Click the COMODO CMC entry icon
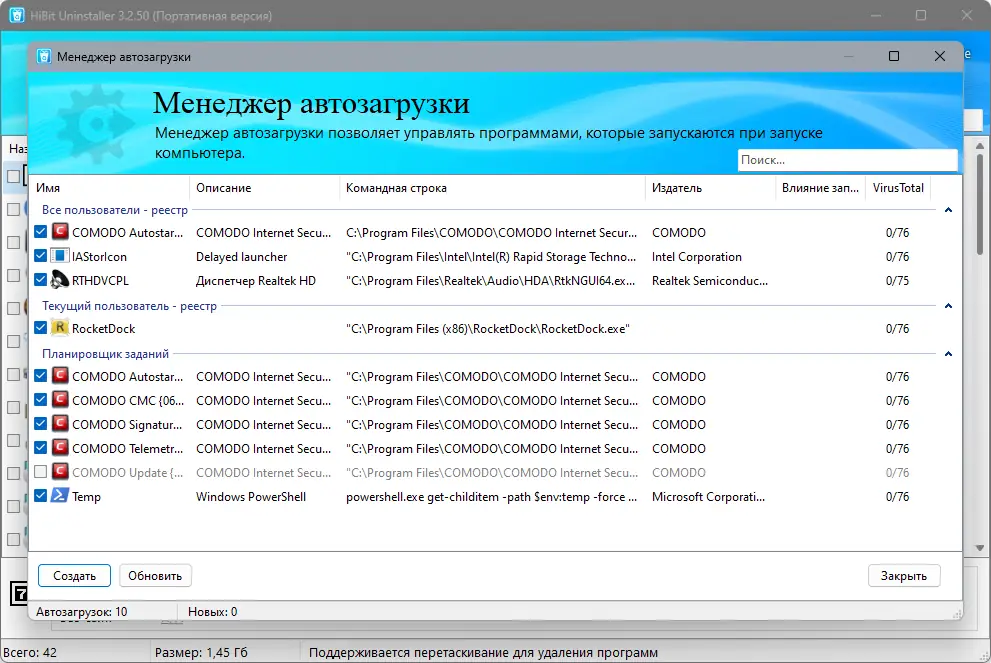The width and height of the screenshot is (991, 663). (59, 399)
